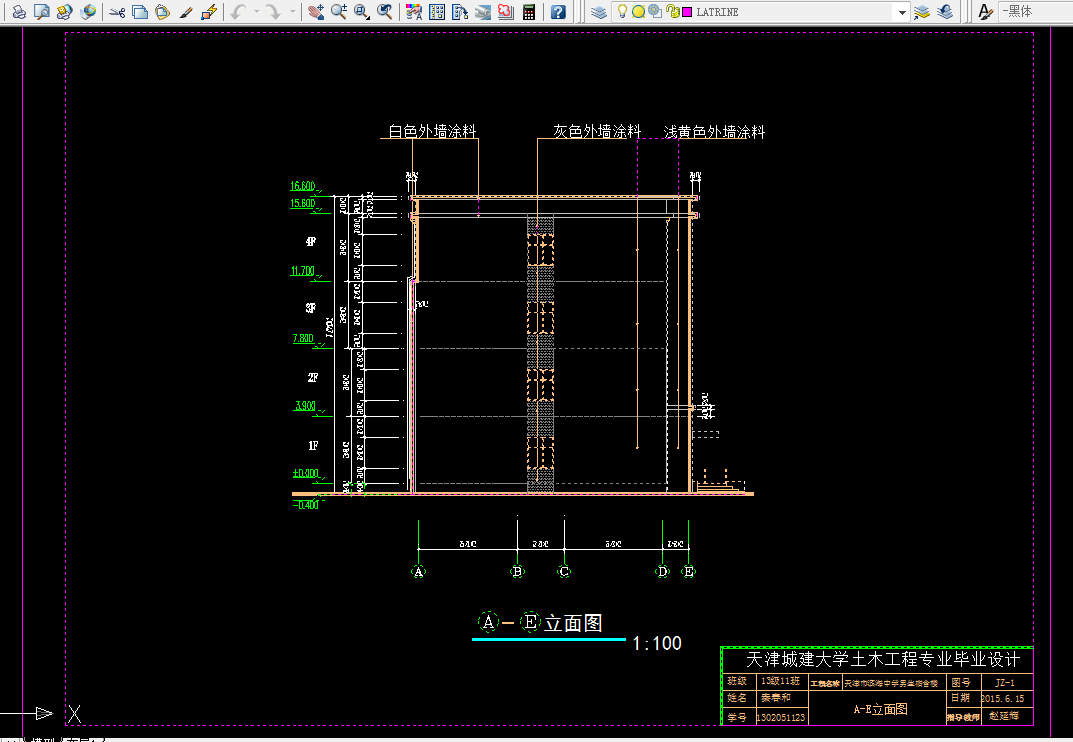
Task: Expand the Redo history dropdown arrow
Action: pos(293,12)
